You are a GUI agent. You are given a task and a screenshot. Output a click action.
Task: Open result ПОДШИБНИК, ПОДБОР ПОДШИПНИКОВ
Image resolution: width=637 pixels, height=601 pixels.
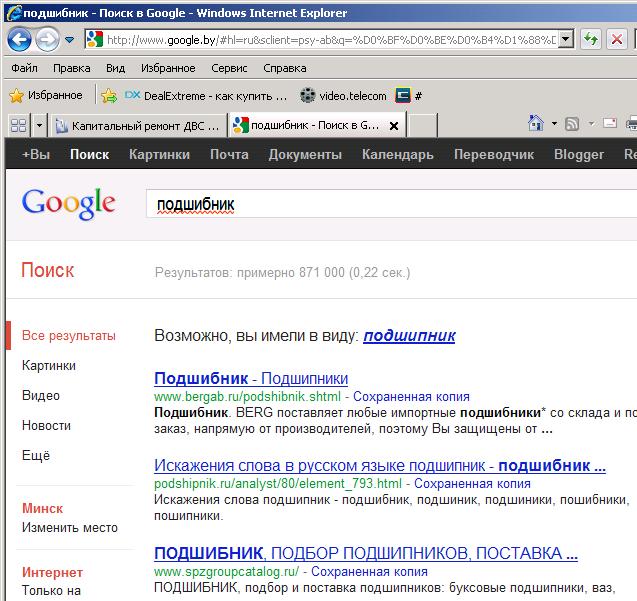(x=366, y=553)
